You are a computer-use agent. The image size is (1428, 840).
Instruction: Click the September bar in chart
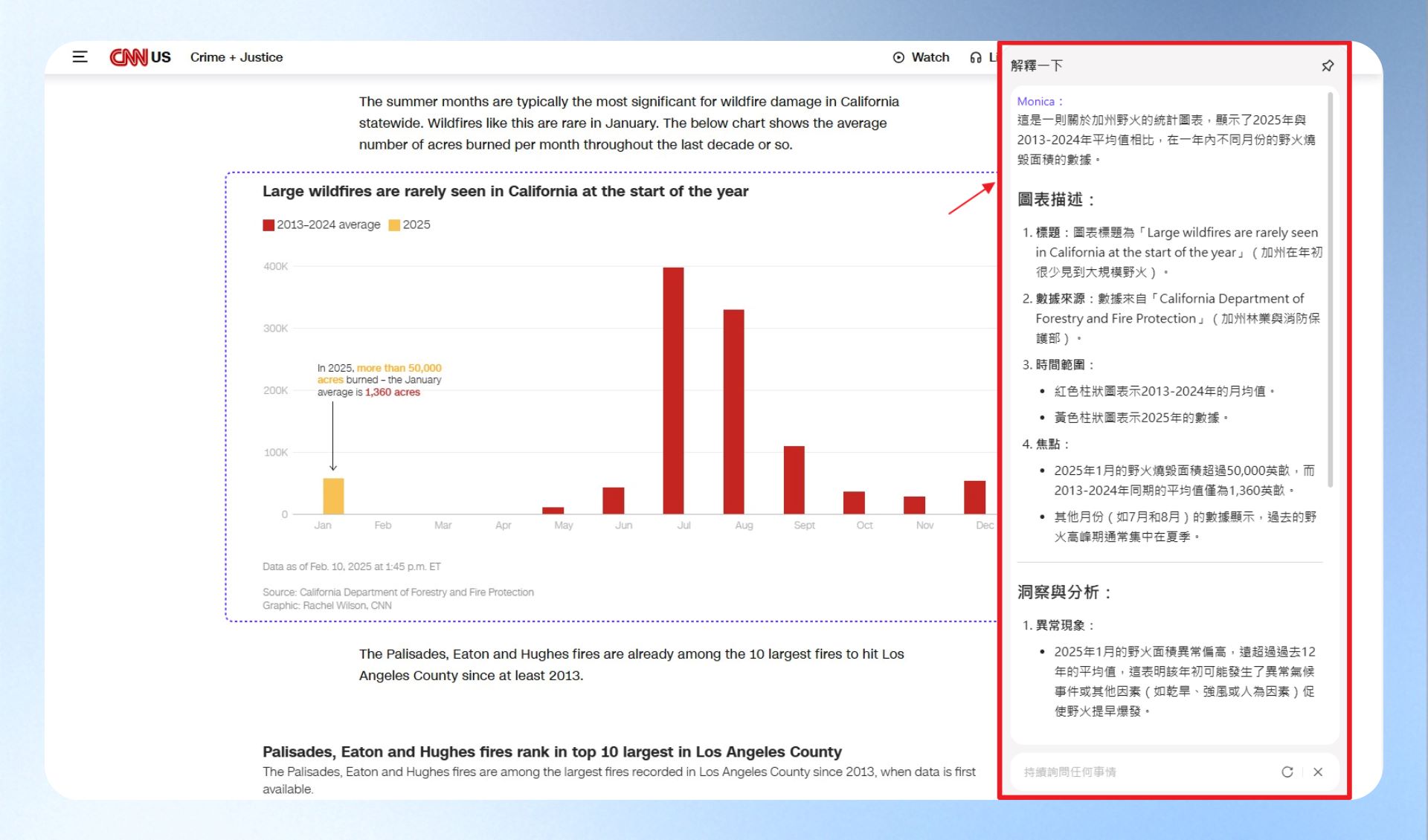794,479
